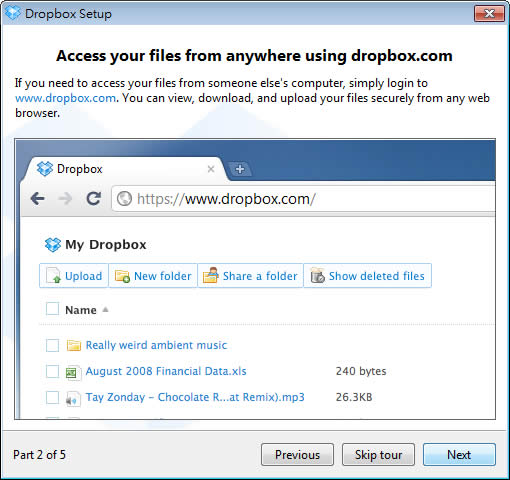This screenshot has width=510, height=480.
Task: Click the Next button
Action: [459, 454]
